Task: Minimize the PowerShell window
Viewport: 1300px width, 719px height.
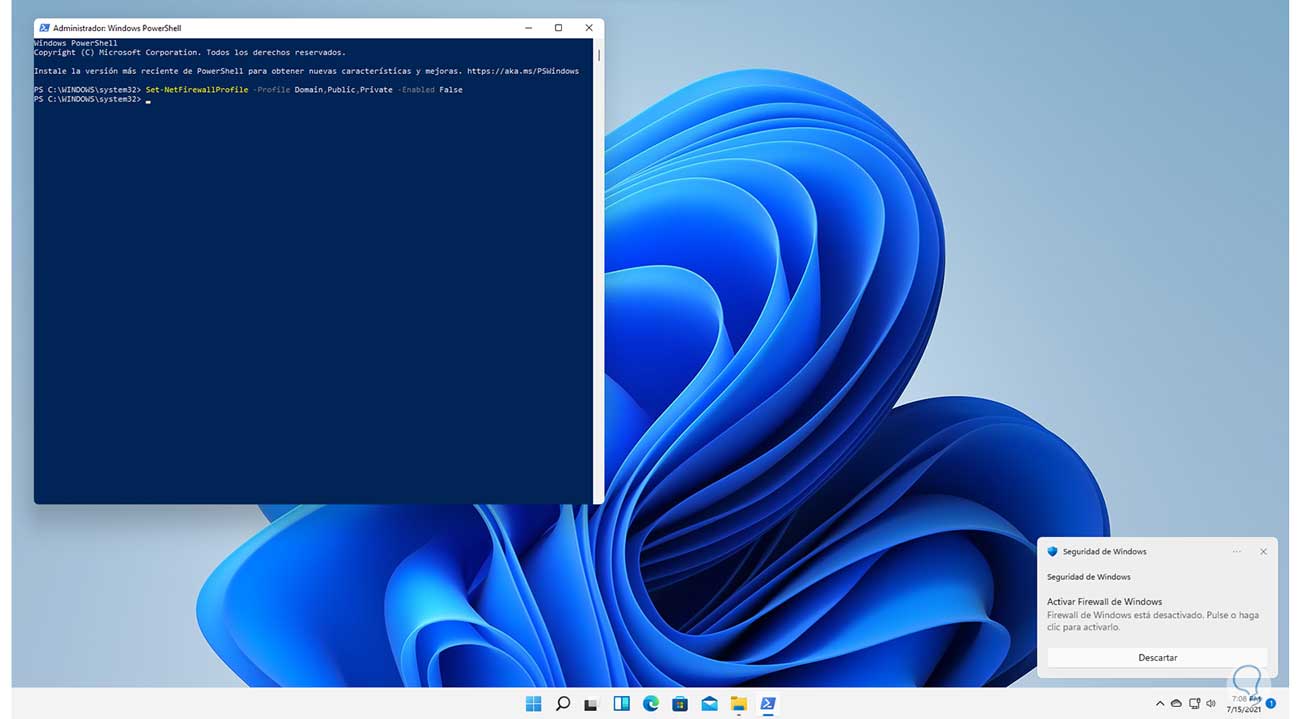Action: tap(528, 28)
